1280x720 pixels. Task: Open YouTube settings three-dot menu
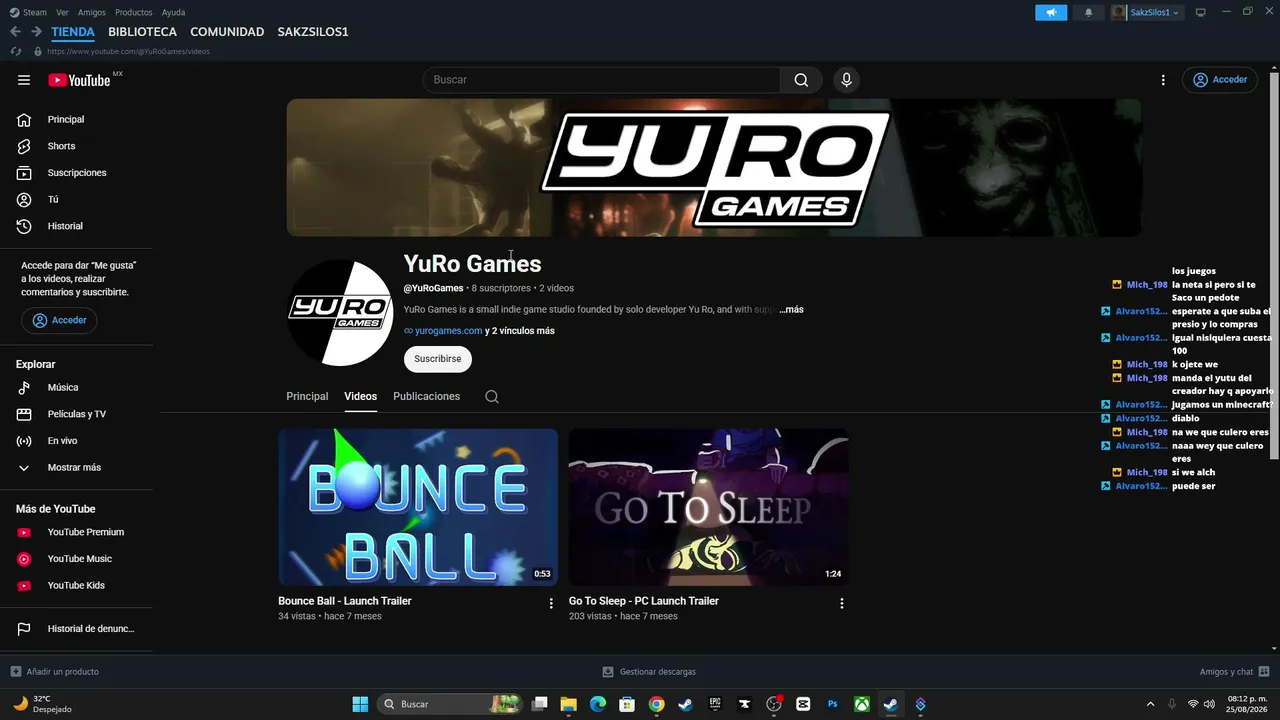tap(1163, 80)
